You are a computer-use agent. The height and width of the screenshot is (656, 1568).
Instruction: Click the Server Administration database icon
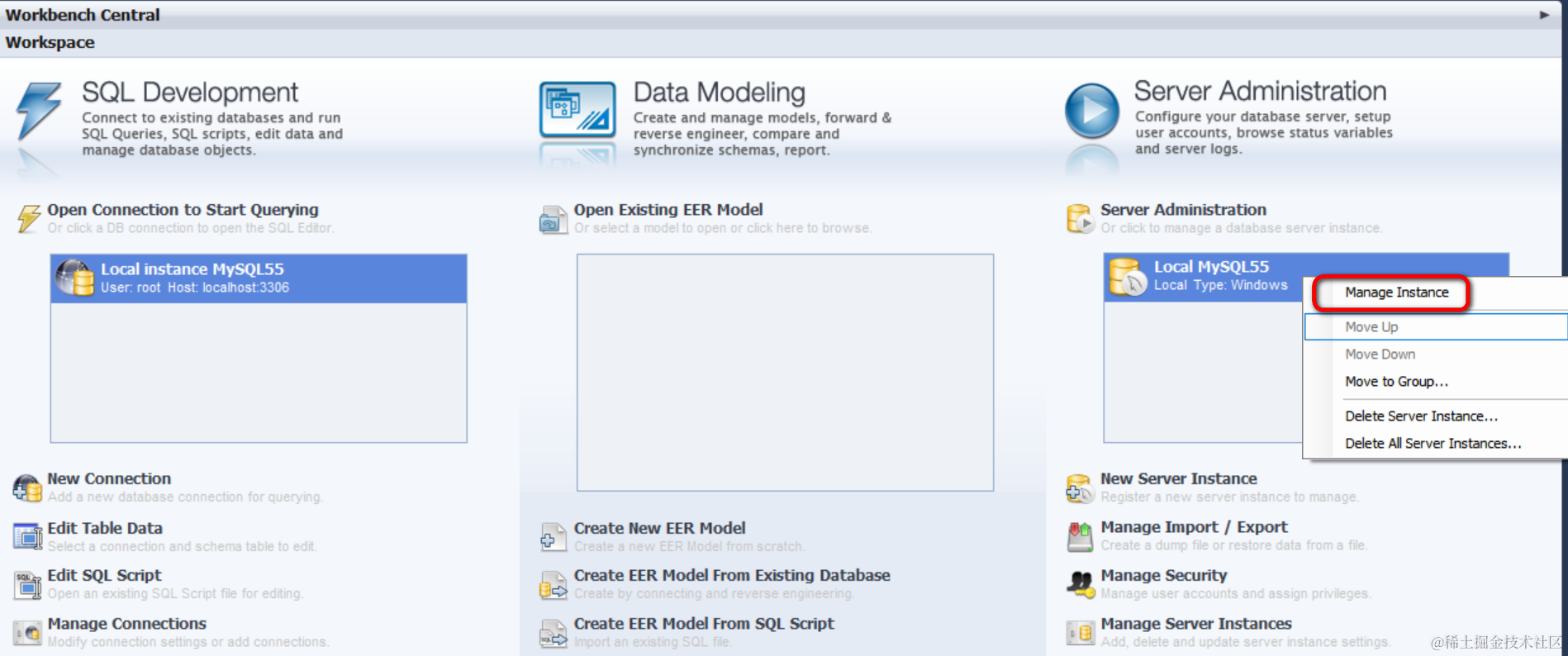click(x=1080, y=219)
